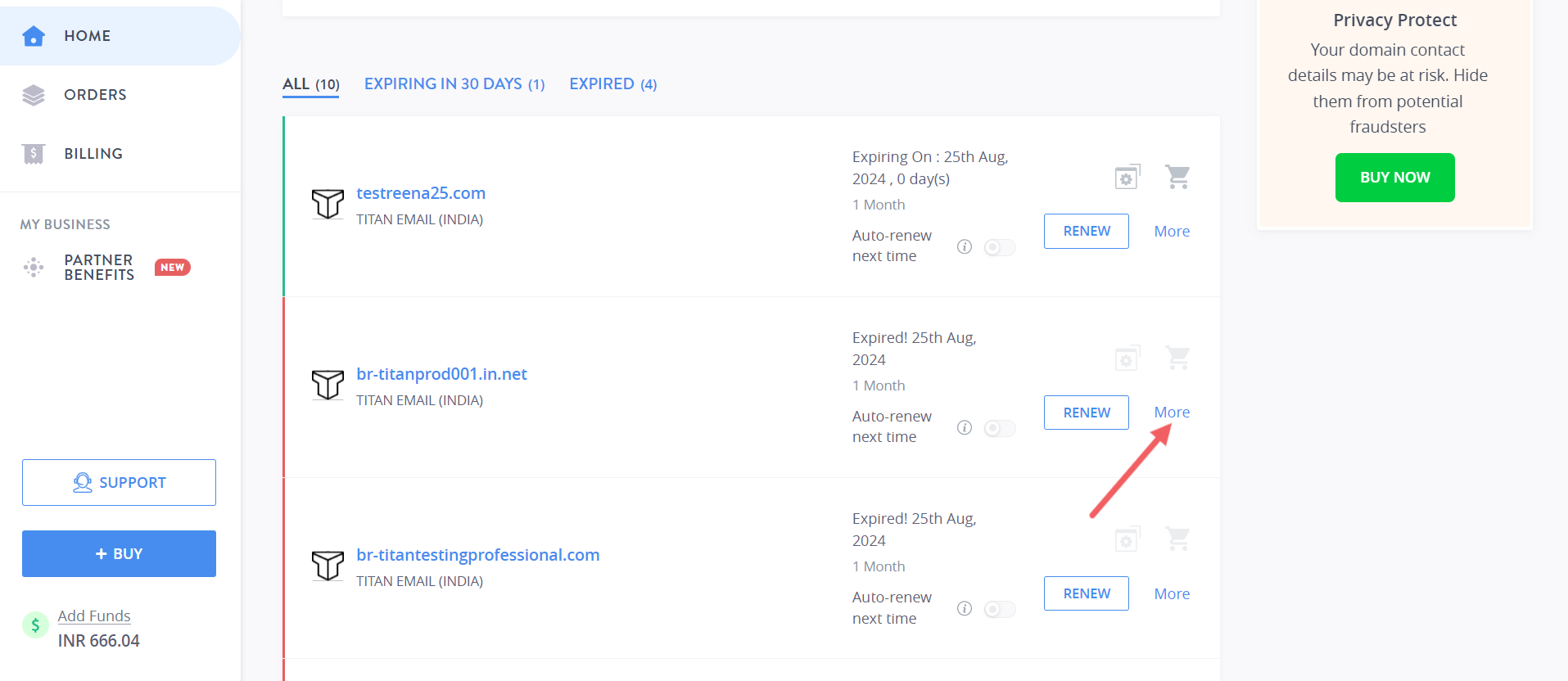
Task: Click the Titan email logo beside br-titantestingprofessional.com
Action: 328,566
